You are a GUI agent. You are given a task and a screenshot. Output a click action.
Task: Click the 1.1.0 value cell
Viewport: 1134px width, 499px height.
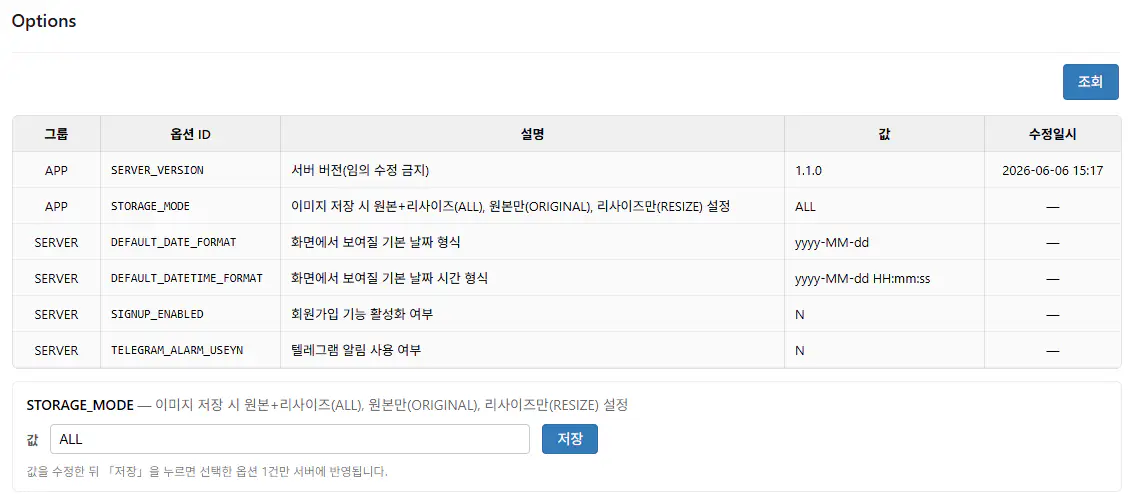coord(884,170)
